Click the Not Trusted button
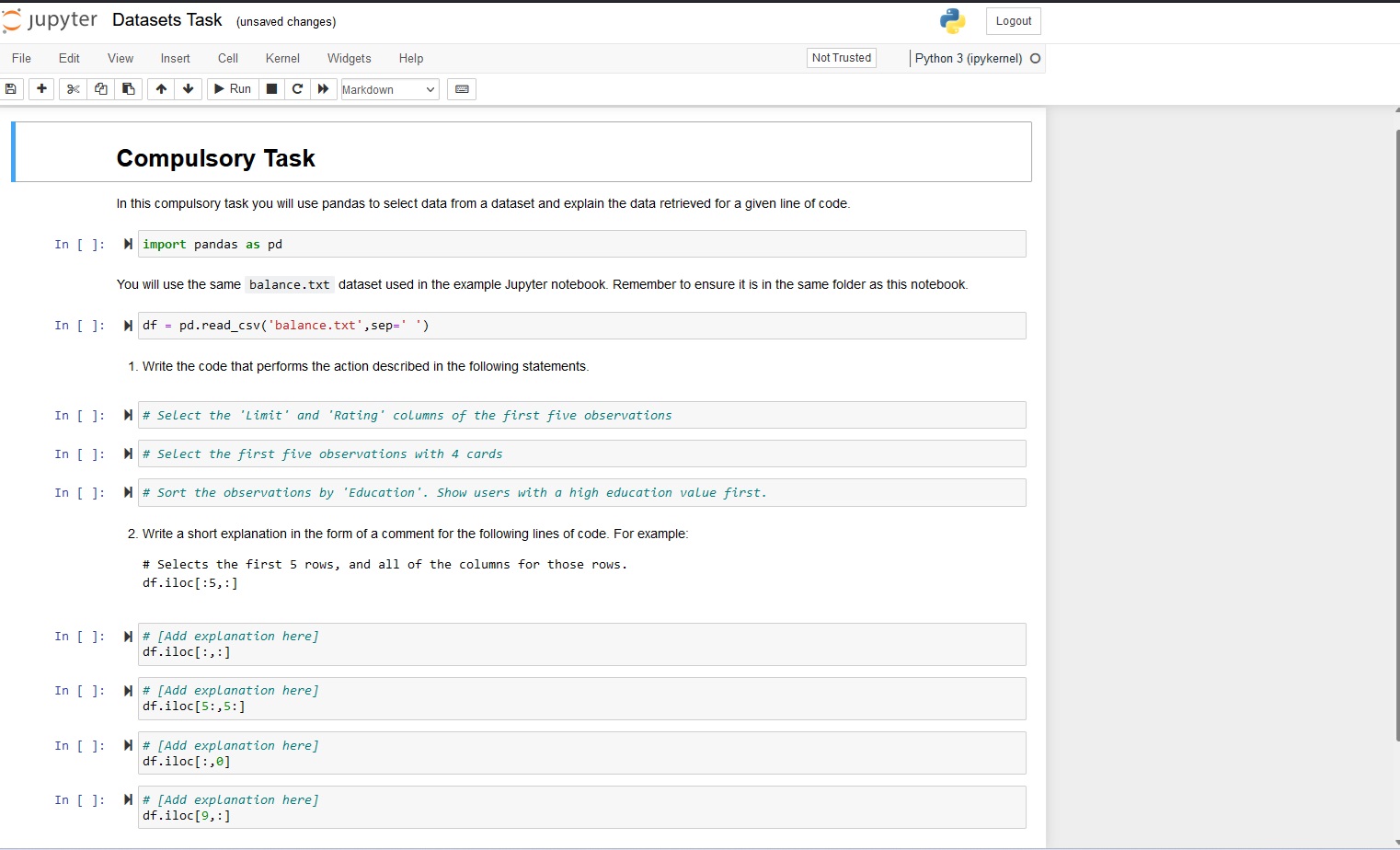The height and width of the screenshot is (850, 1400). (841, 57)
